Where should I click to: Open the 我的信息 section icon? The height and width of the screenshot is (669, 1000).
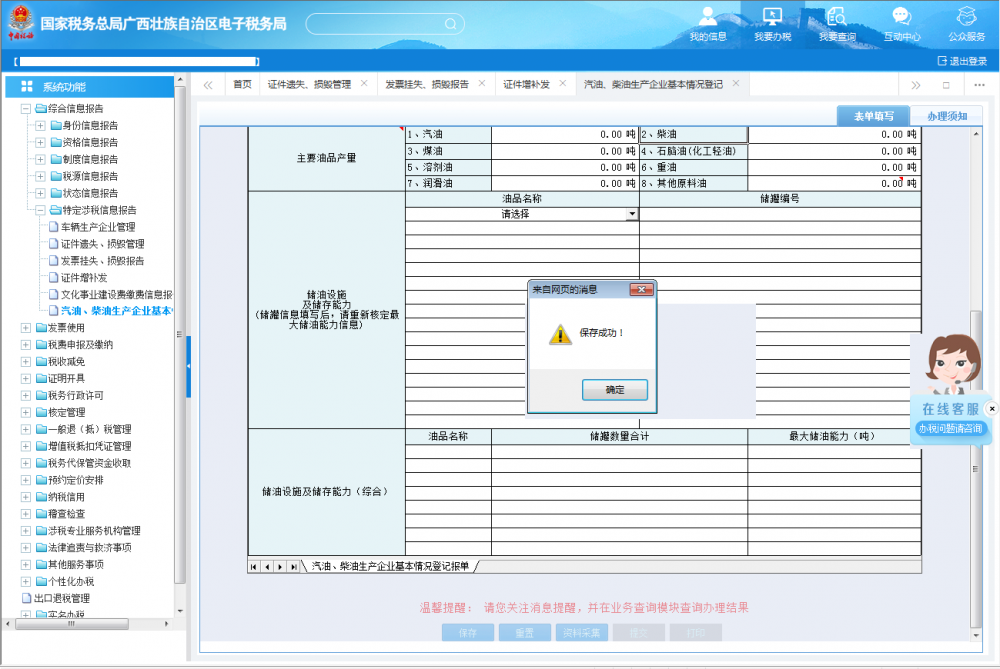[707, 20]
